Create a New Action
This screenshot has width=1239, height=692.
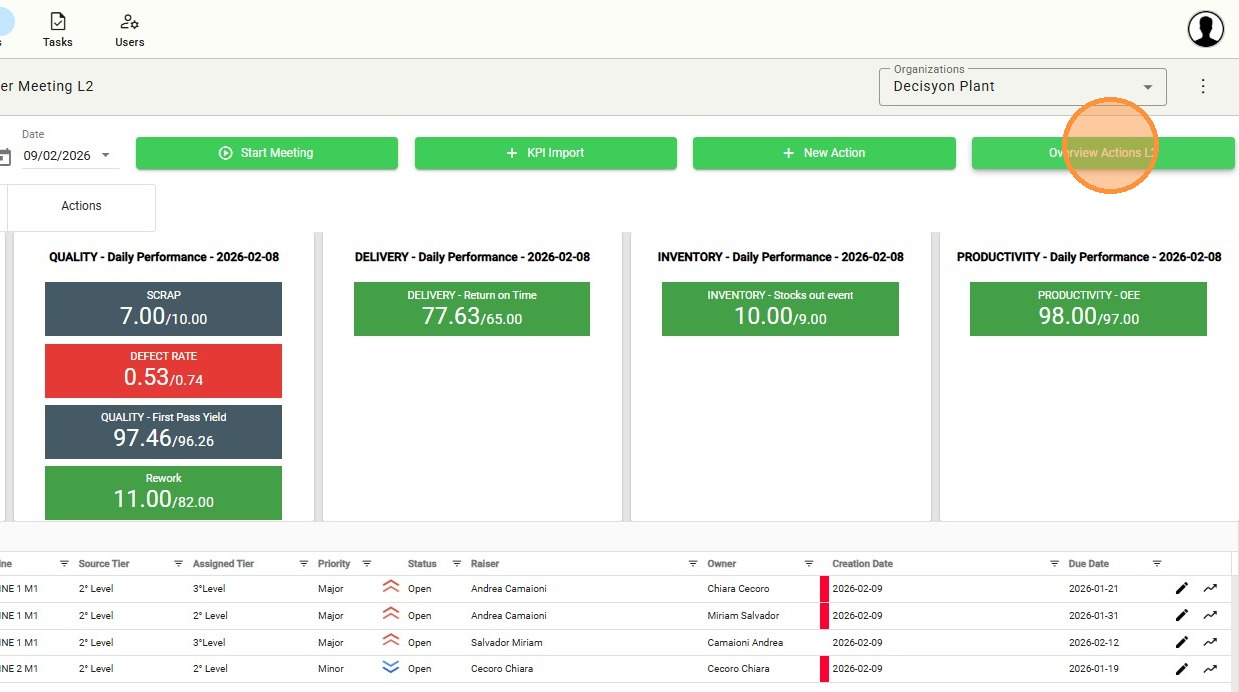point(823,153)
